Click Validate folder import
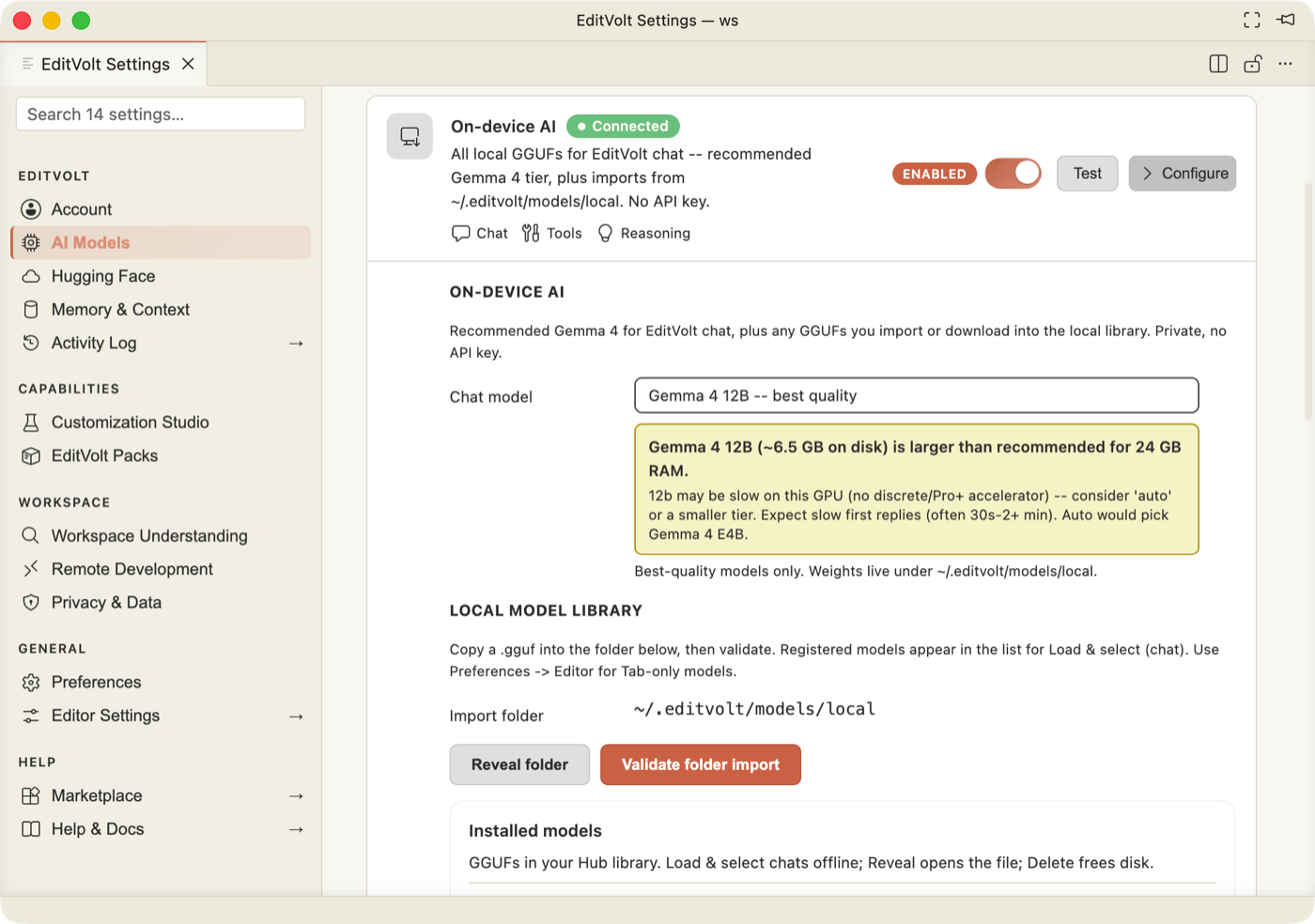Viewport: 1315px width, 924px height. pos(701,764)
